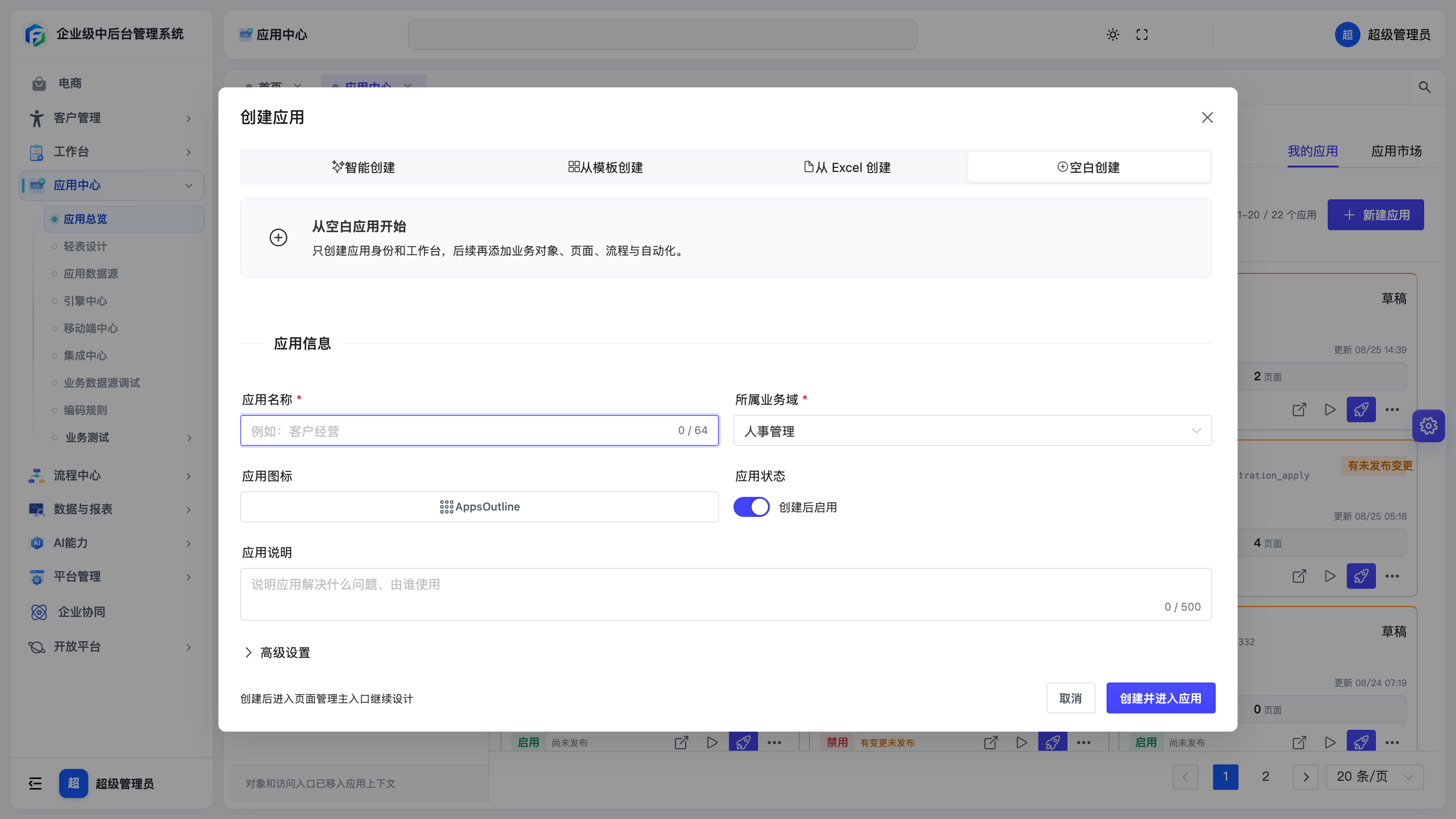This screenshot has height=819, width=1456.
Task: Open 引擎中心 in the sidebar
Action: pos(85,301)
